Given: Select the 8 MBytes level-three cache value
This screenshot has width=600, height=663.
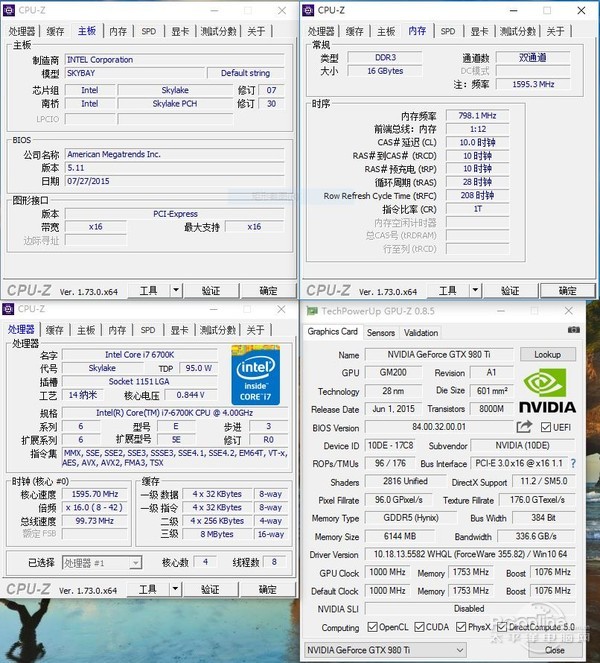Looking at the screenshot, I should pyautogui.click(x=217, y=534).
